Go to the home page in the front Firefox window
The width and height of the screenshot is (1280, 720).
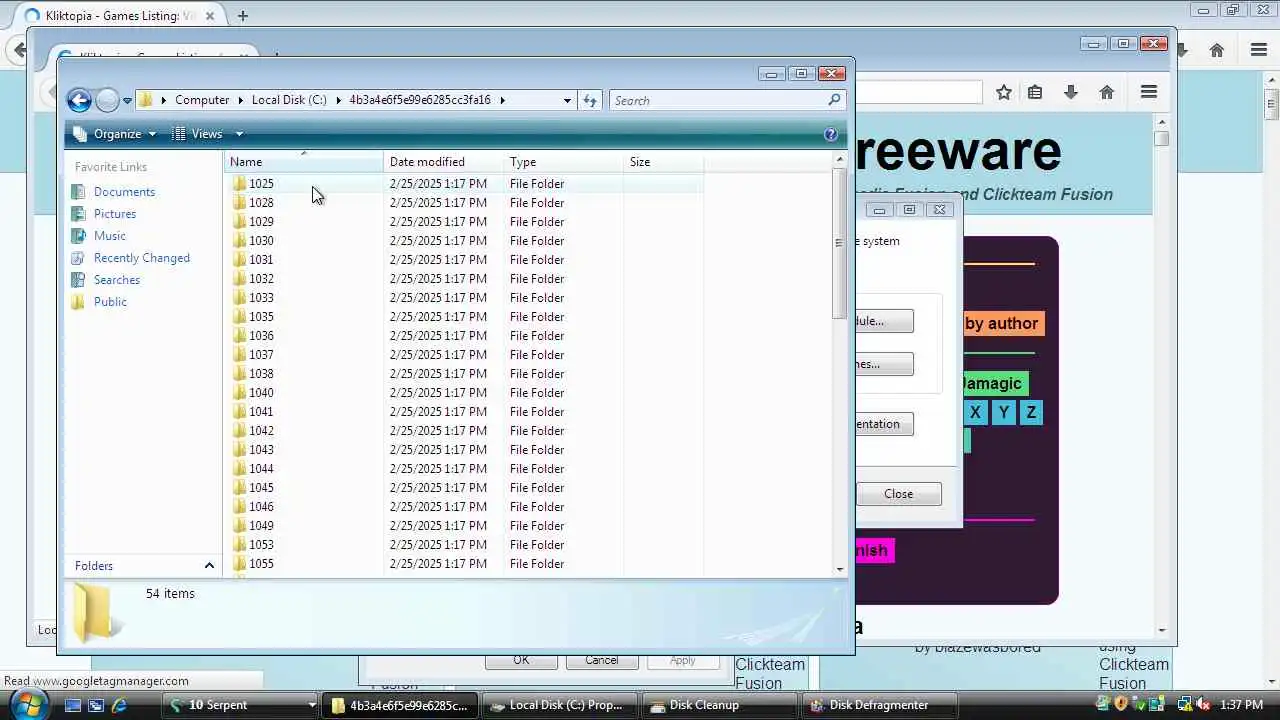(x=1106, y=92)
